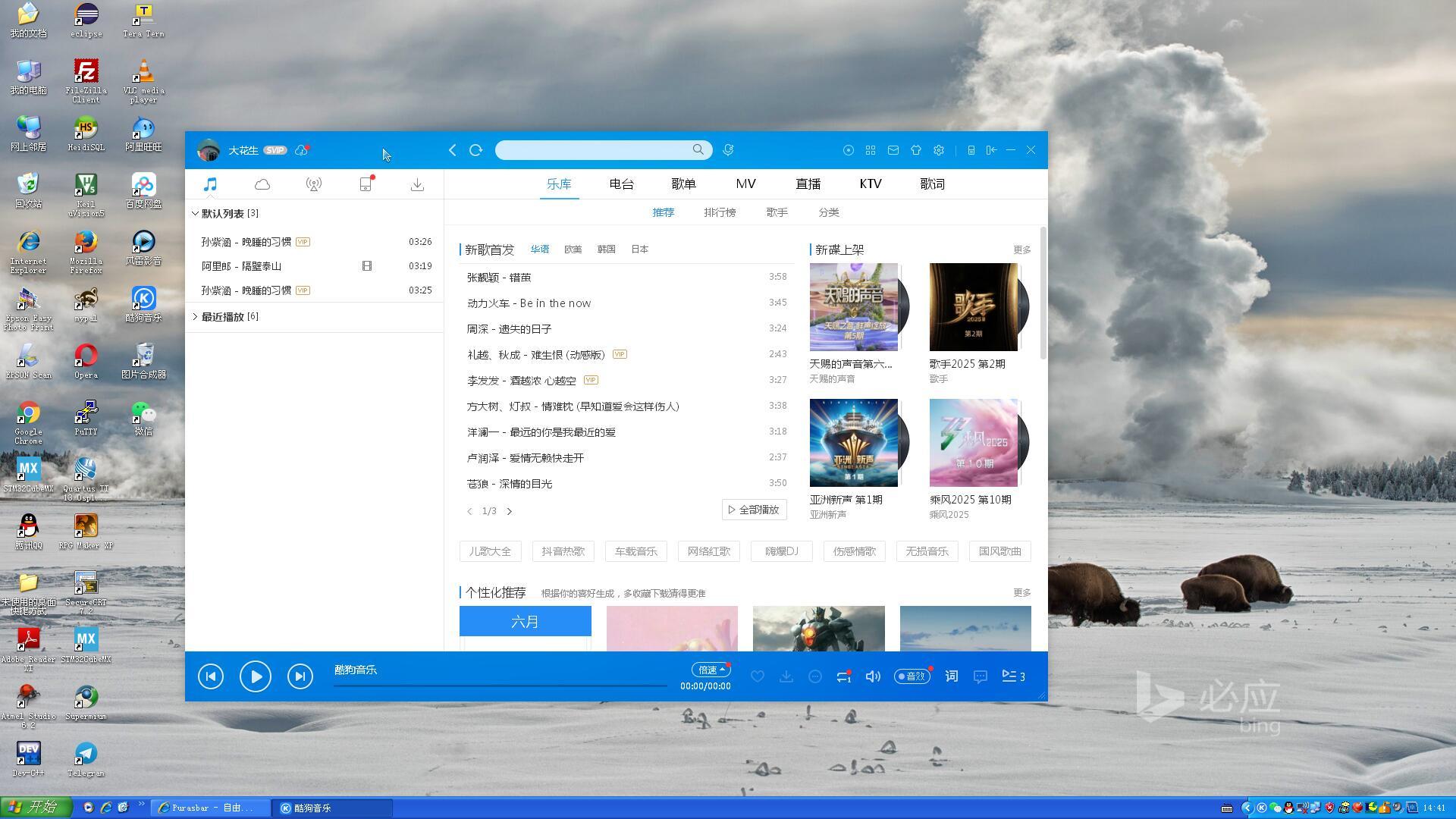
Task: Select the 抖音热歌 tag
Action: click(563, 551)
